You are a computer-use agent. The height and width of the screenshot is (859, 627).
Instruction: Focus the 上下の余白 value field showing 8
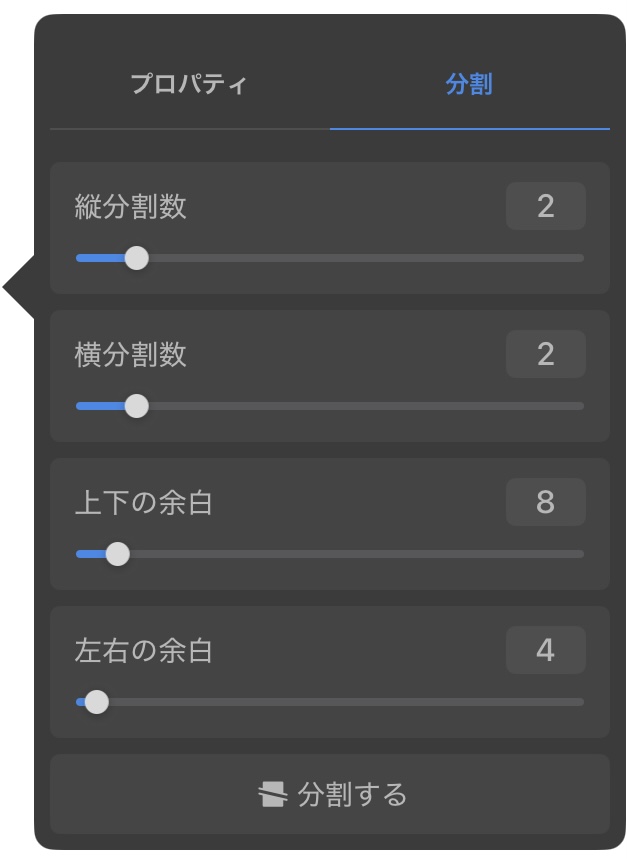pyautogui.click(x=545, y=502)
